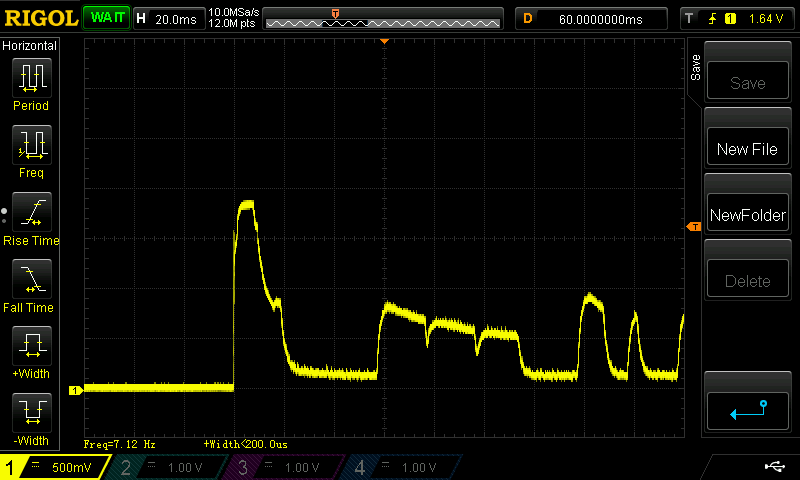
Task: Click the orange trigger position marker atop grid
Action: coord(385,41)
